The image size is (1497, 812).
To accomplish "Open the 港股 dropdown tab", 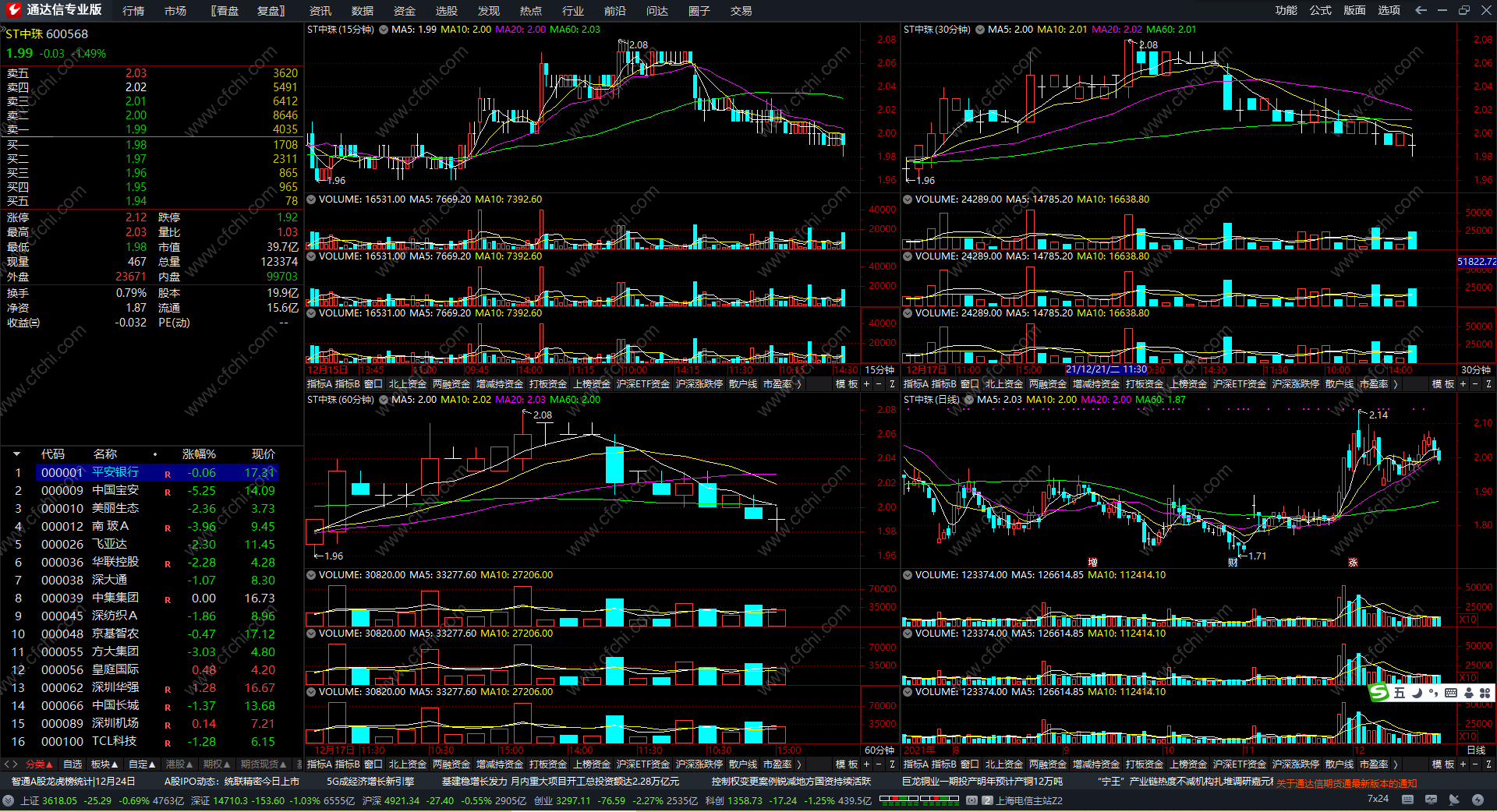I will pos(179,764).
